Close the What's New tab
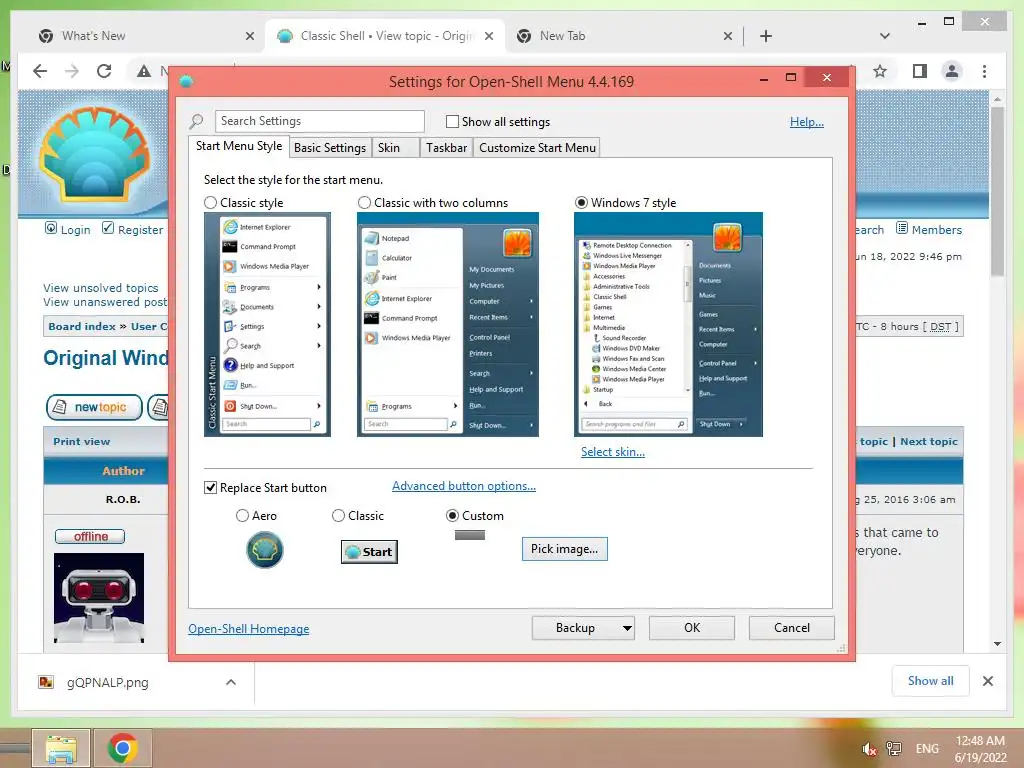Screen dimensions: 1024x768 point(249,37)
